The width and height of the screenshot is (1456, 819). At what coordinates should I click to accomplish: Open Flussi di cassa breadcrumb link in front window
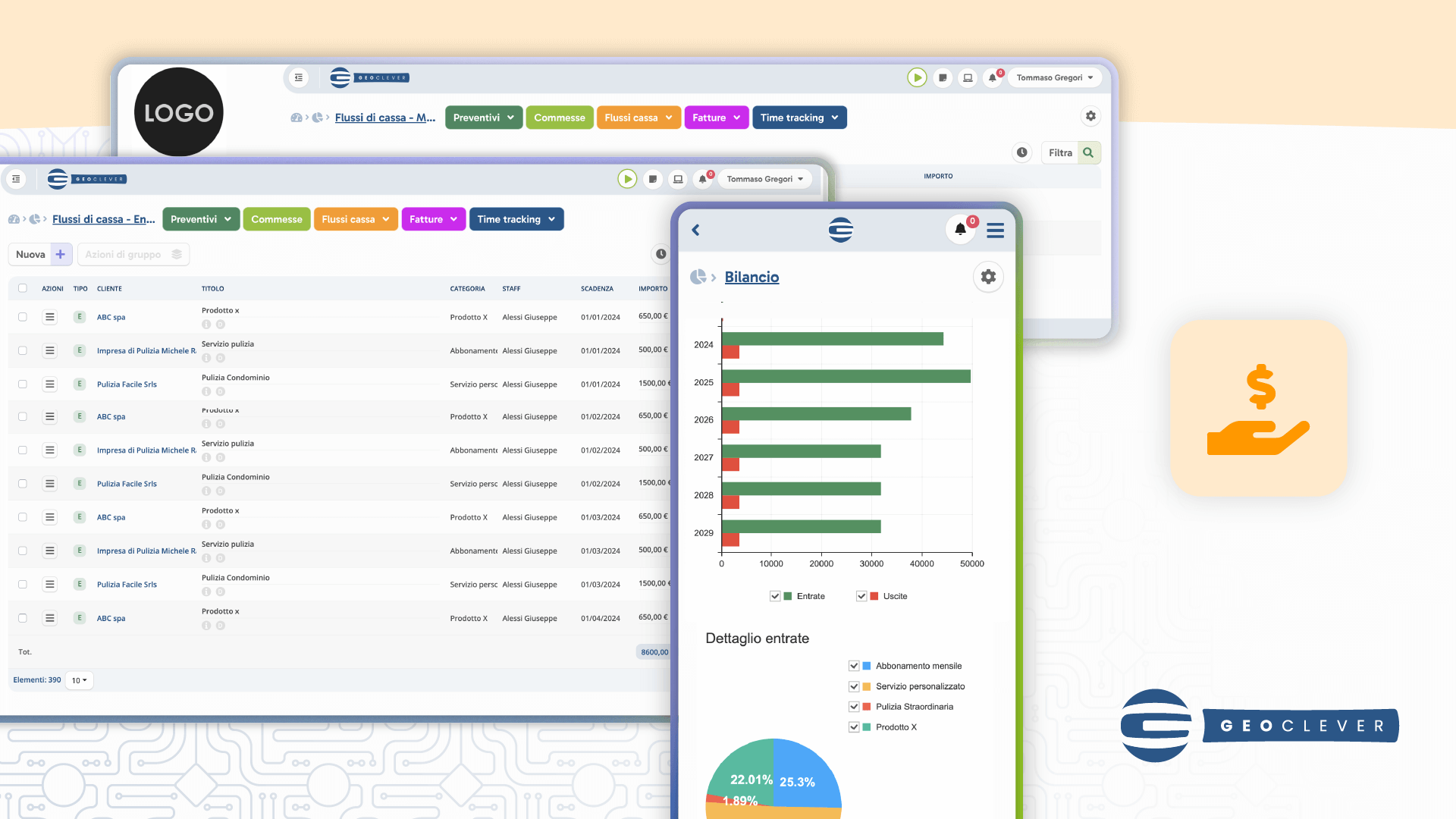(104, 219)
